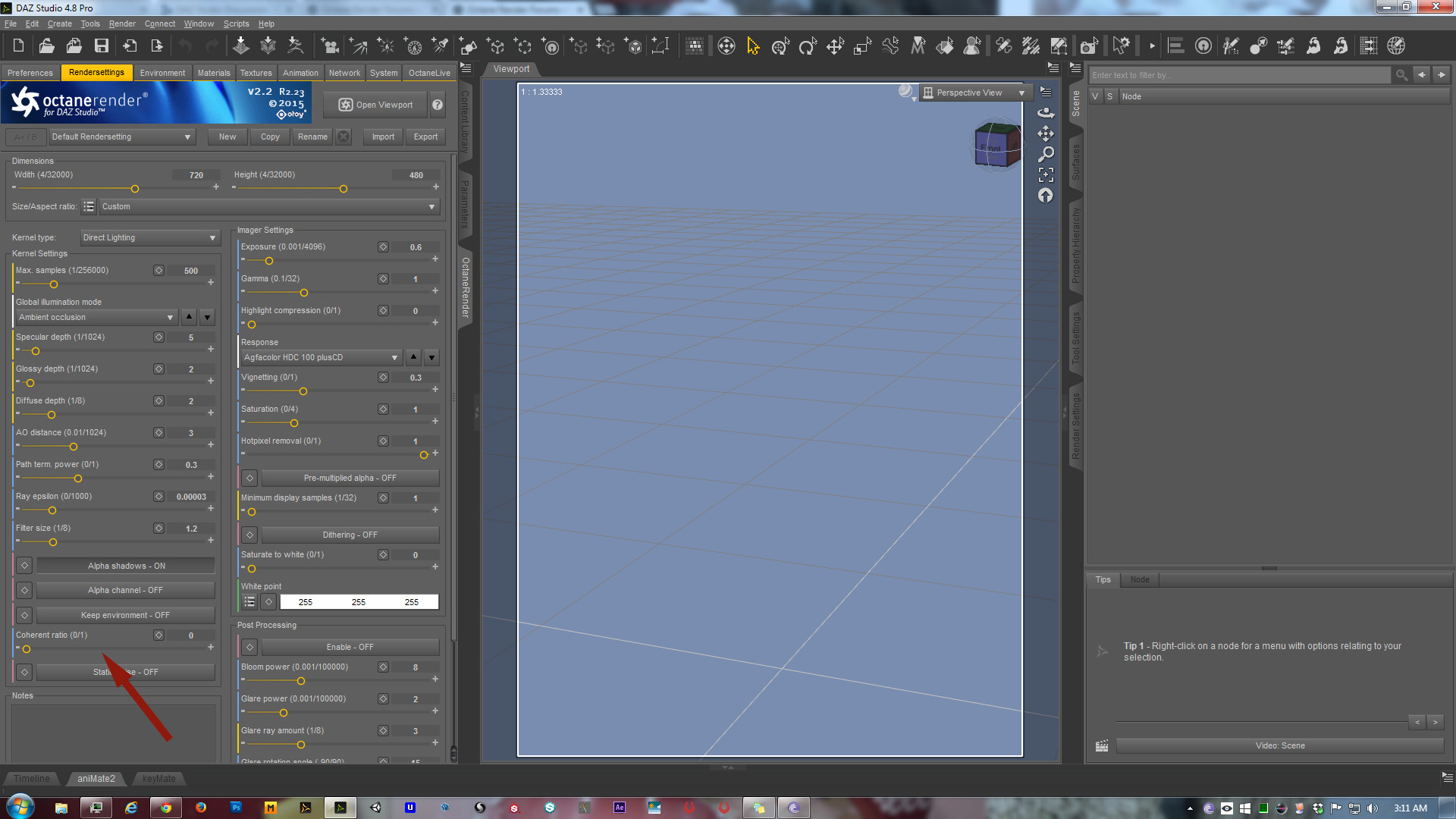Open the Render menu
Image resolution: width=1456 pixels, height=819 pixels.
pyautogui.click(x=122, y=24)
